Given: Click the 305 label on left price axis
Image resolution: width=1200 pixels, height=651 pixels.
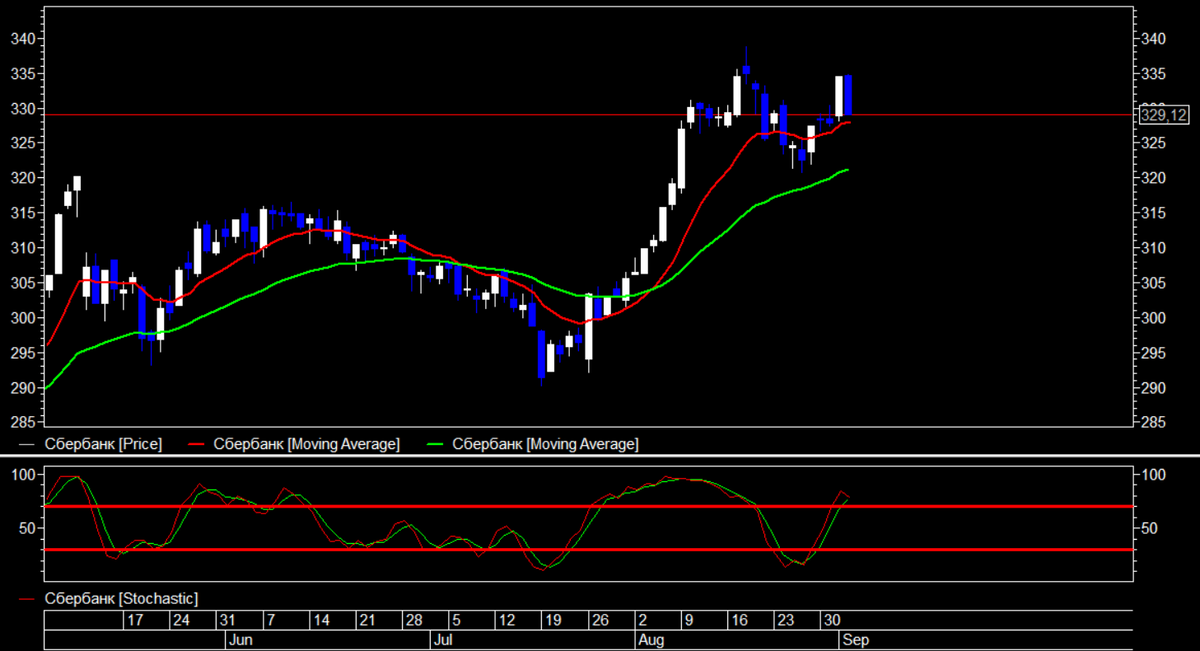Looking at the screenshot, I should click(23, 283).
